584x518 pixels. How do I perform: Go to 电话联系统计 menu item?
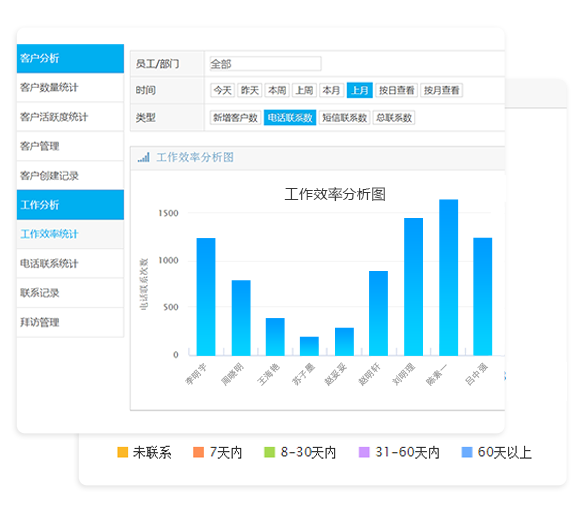(70, 263)
